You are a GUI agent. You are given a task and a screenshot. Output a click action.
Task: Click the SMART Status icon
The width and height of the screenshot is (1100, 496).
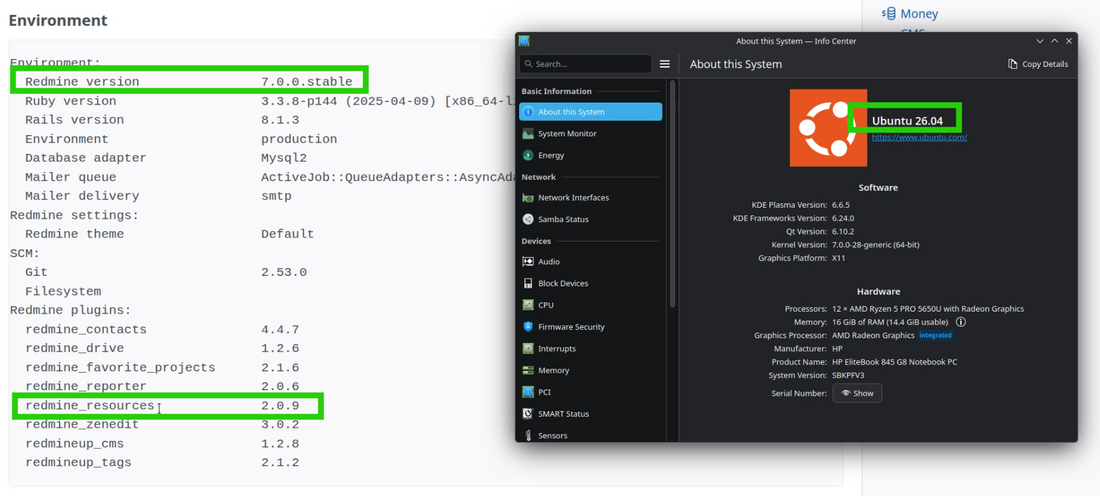click(528, 414)
